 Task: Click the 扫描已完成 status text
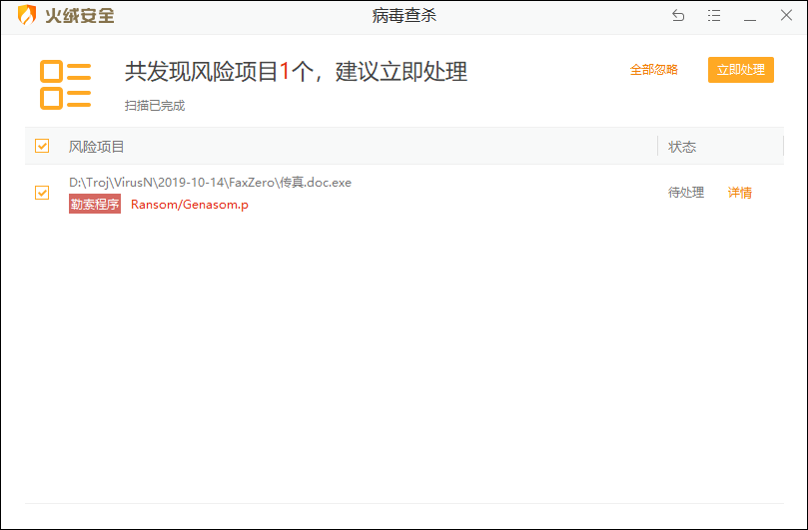(155, 106)
